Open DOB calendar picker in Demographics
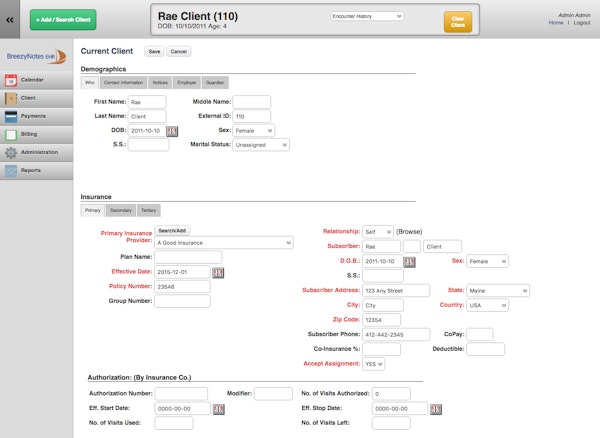The image size is (600, 438). pos(172,131)
